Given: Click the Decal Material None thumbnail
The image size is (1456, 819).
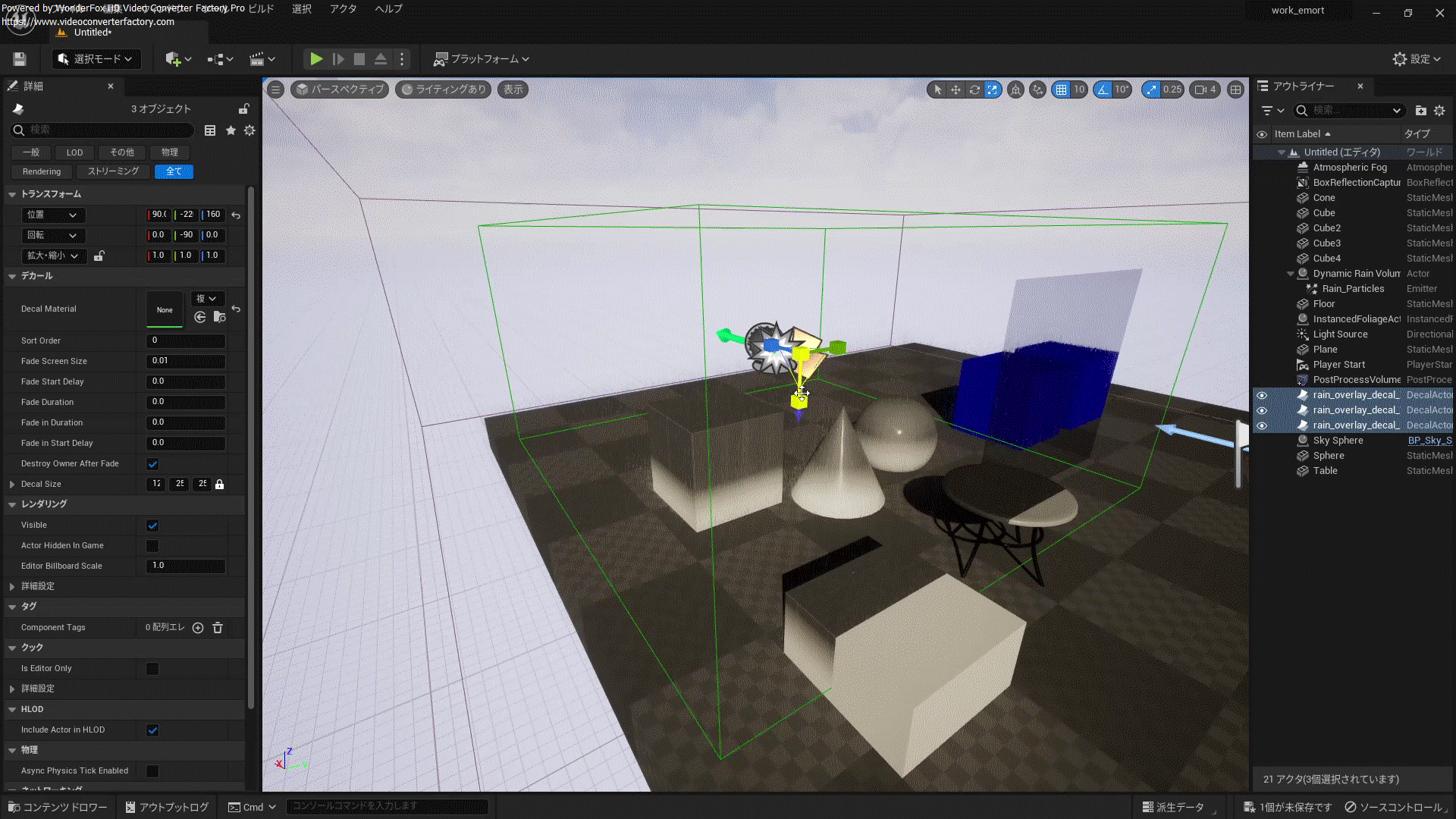Looking at the screenshot, I should click(165, 309).
